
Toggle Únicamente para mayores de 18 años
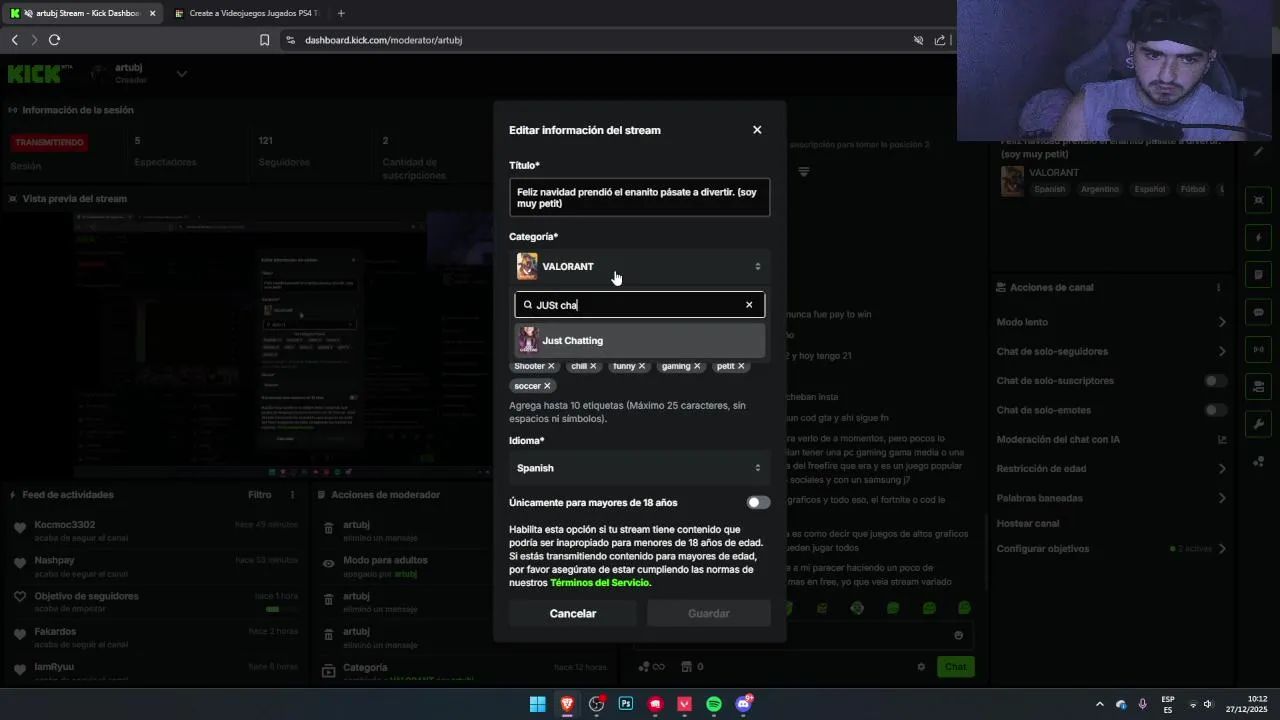758,502
